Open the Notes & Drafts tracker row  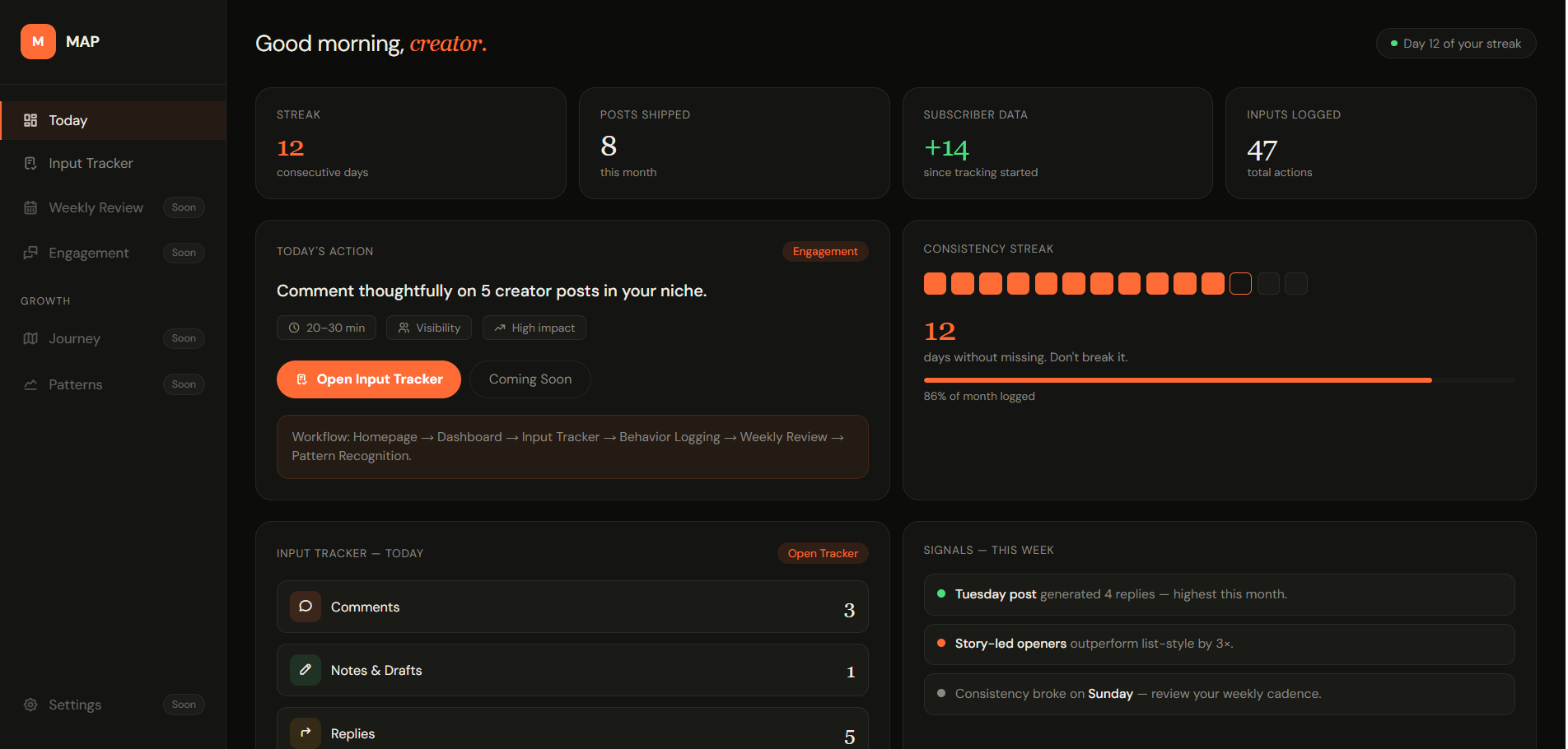(572, 670)
